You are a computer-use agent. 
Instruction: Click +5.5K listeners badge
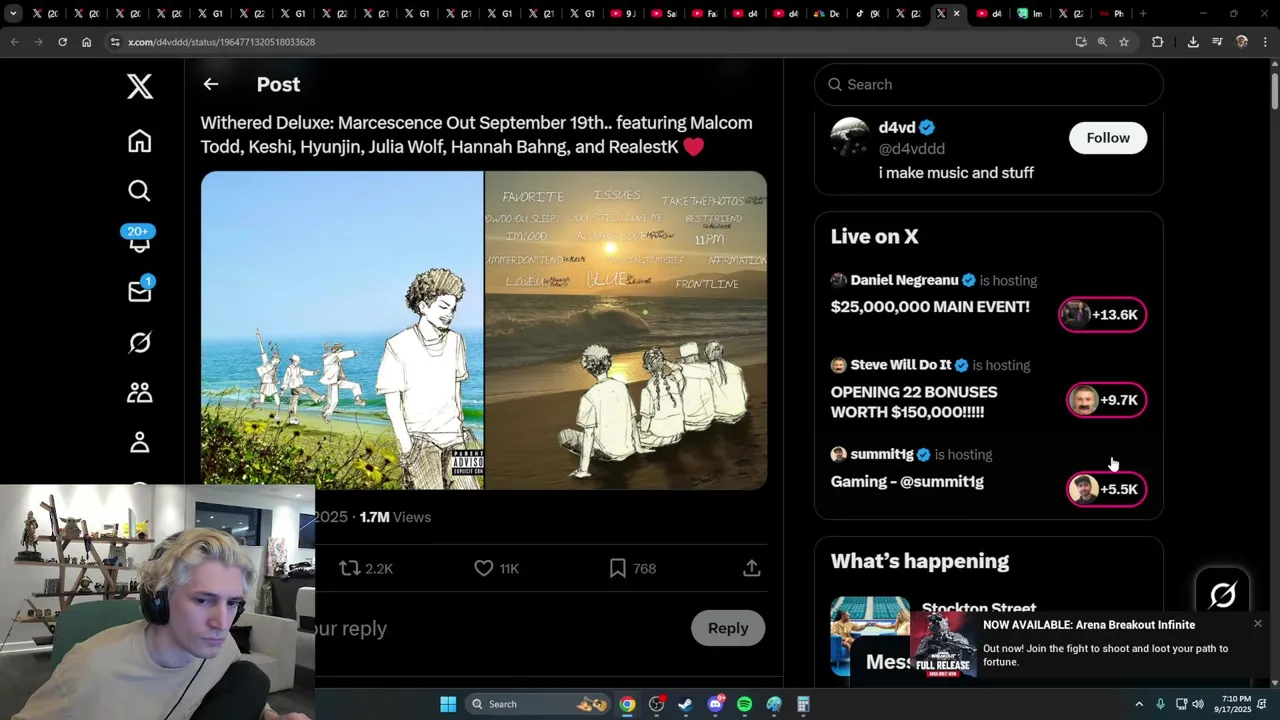[x=1106, y=489]
